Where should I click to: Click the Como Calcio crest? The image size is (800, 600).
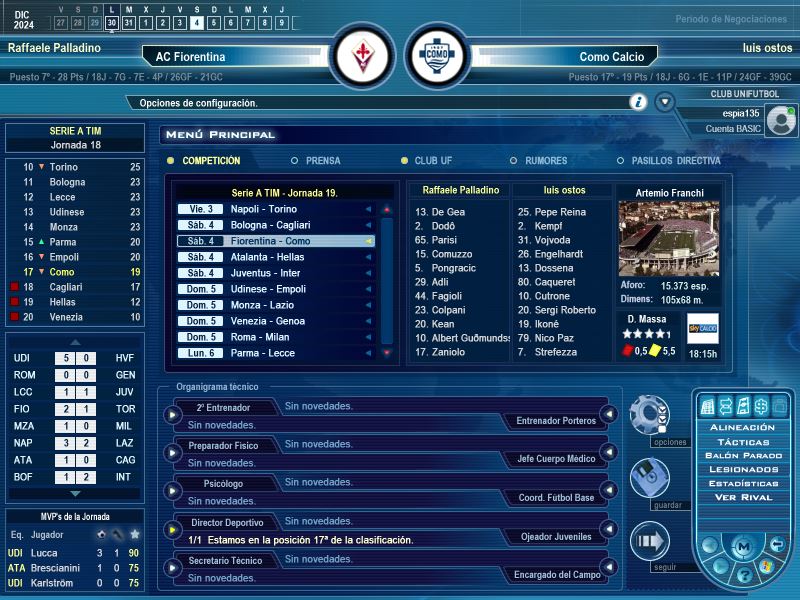point(437,57)
